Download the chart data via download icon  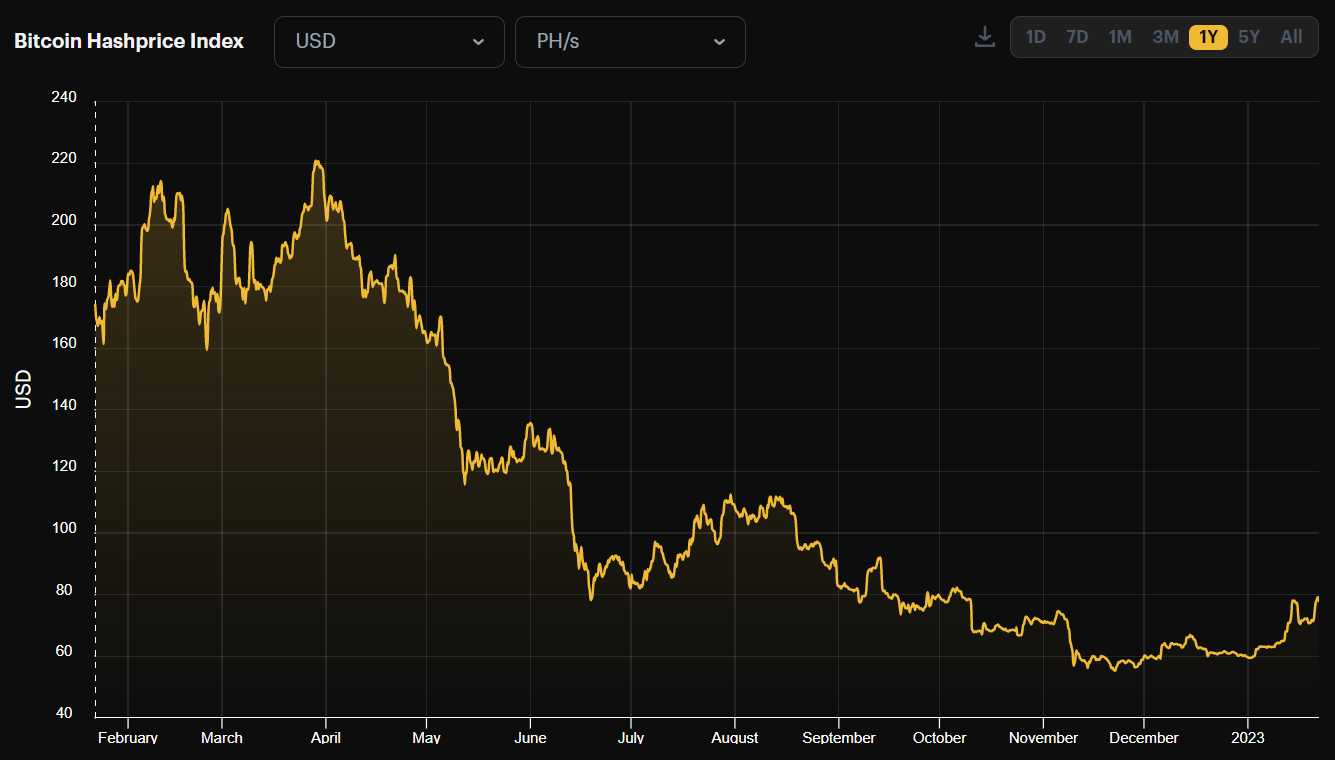coord(985,37)
